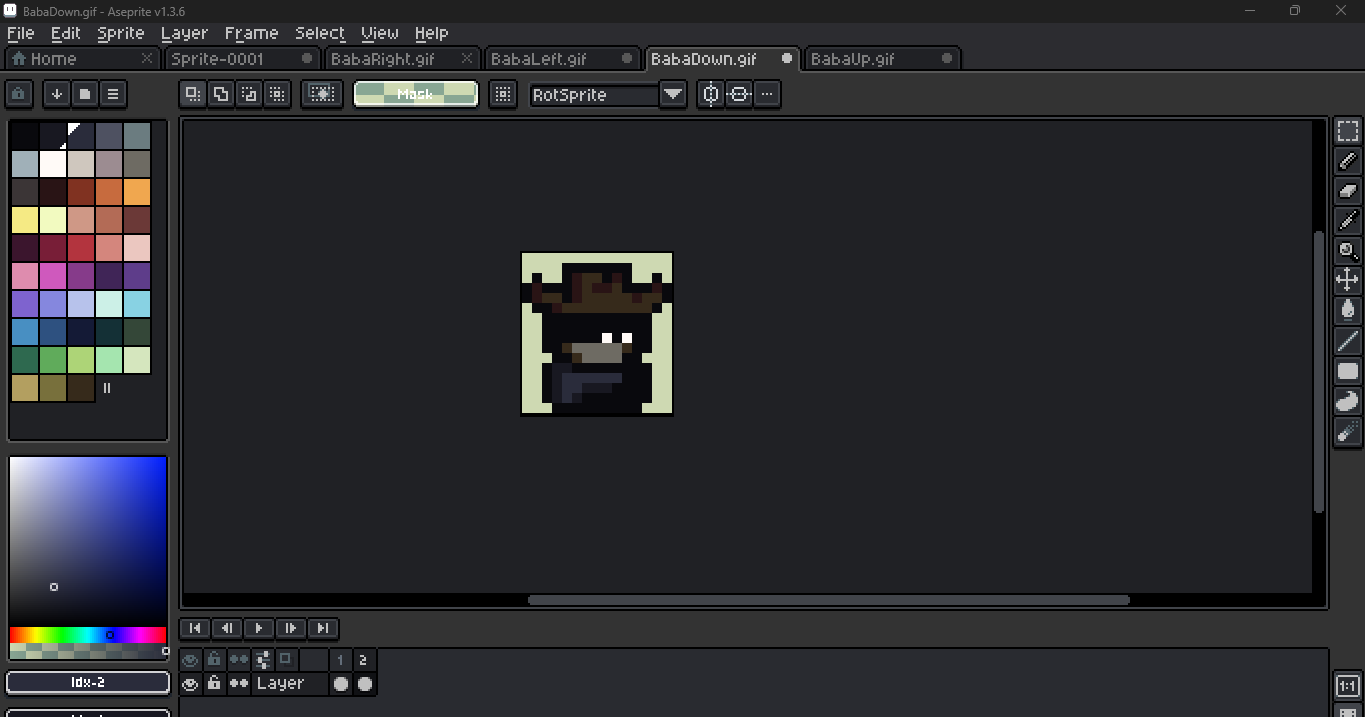Screen dimensions: 1365x717
Task: Select the Blur tool
Action: click(x=1348, y=431)
